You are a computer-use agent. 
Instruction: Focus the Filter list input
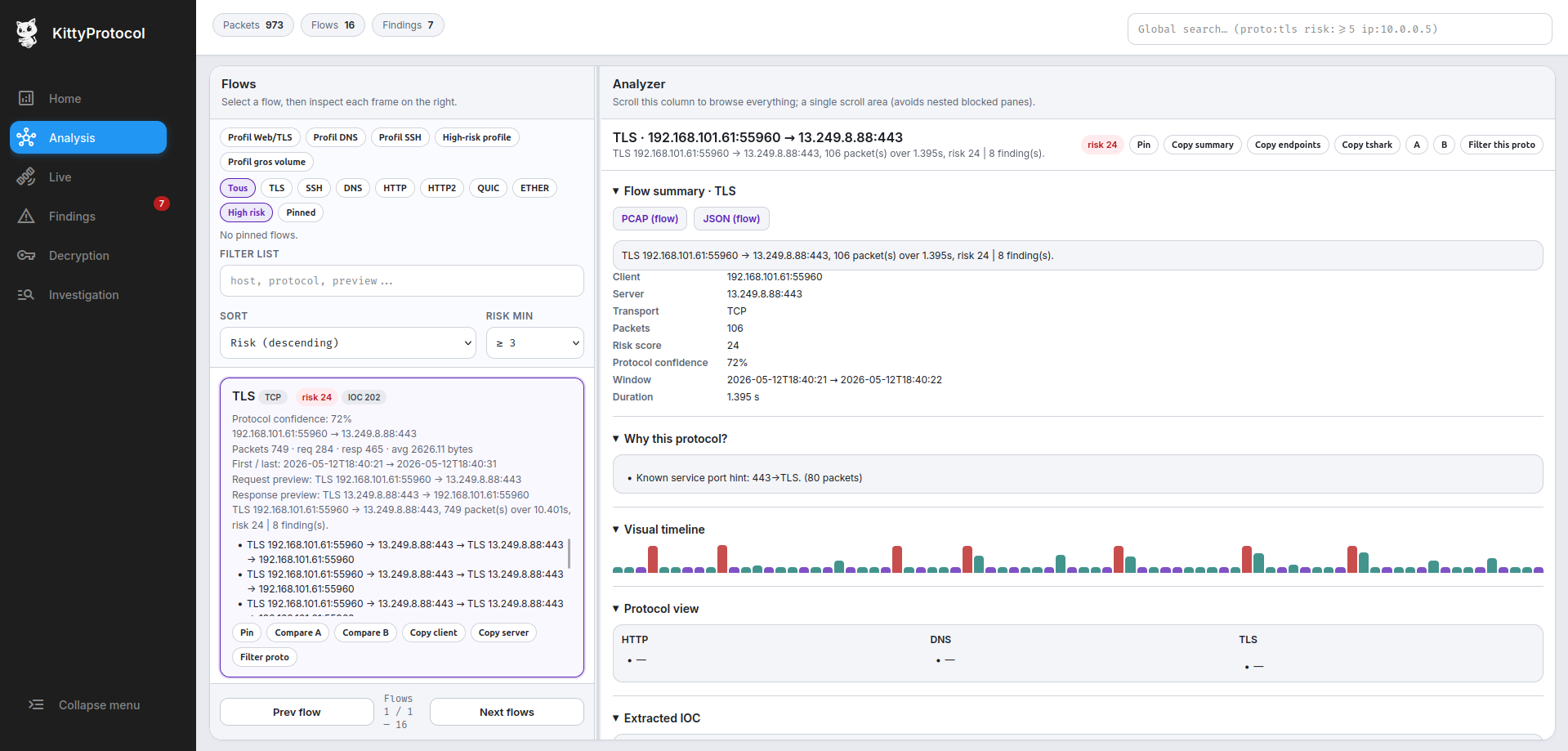(x=402, y=281)
